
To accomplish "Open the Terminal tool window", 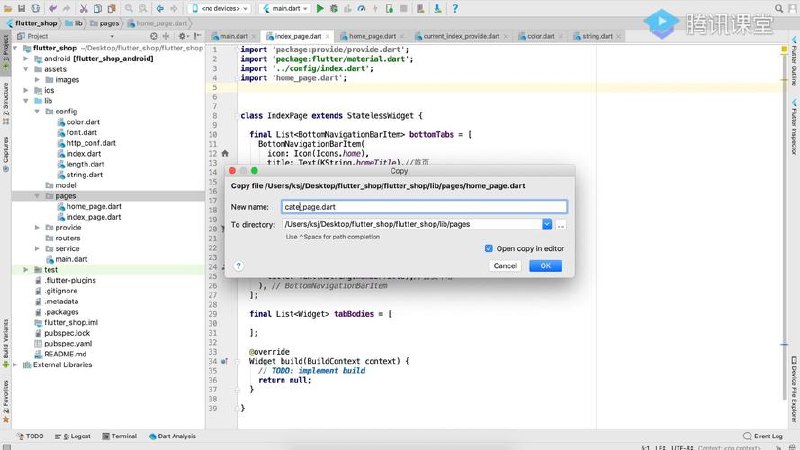I will [x=123, y=436].
